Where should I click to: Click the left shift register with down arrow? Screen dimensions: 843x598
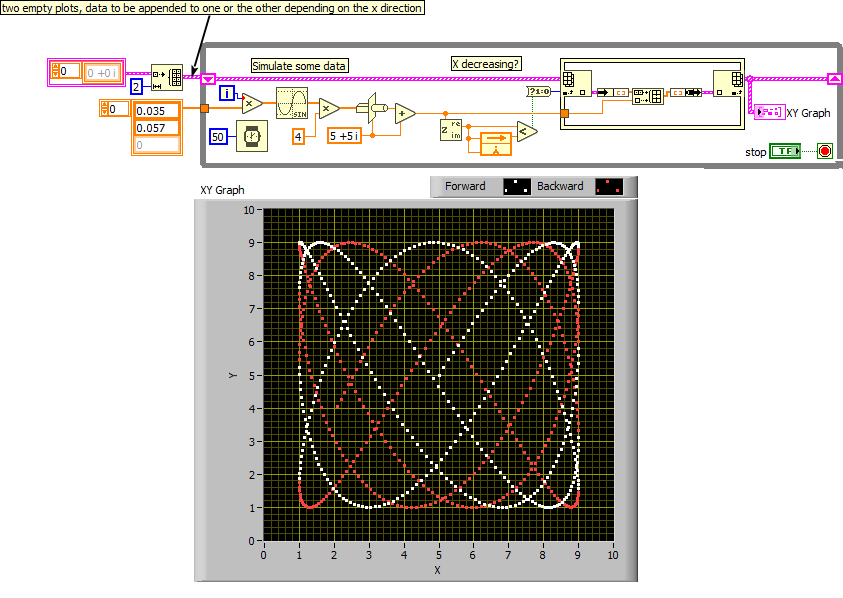[x=208, y=79]
